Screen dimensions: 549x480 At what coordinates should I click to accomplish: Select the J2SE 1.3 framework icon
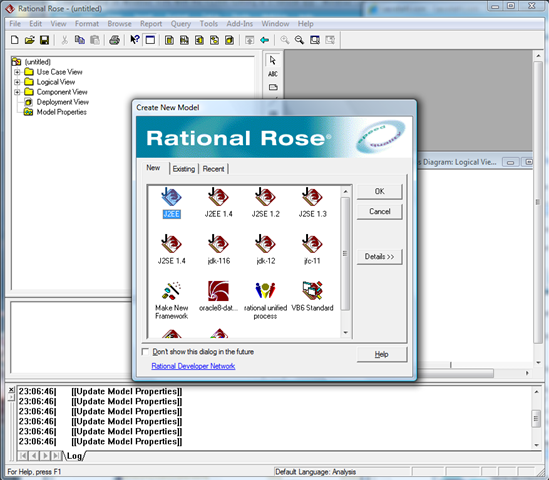(312, 203)
